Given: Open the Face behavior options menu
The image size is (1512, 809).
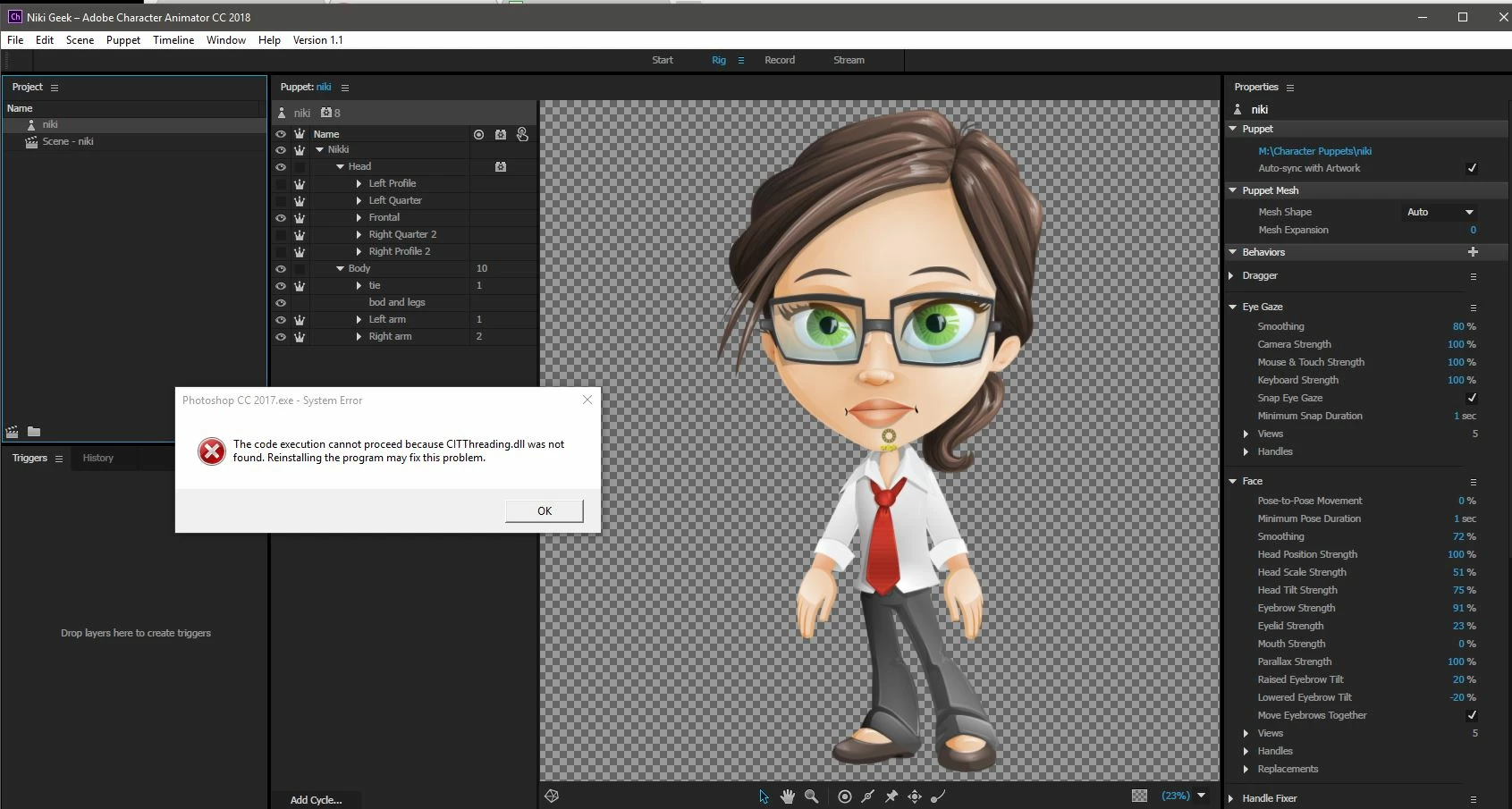Looking at the screenshot, I should coord(1474,482).
